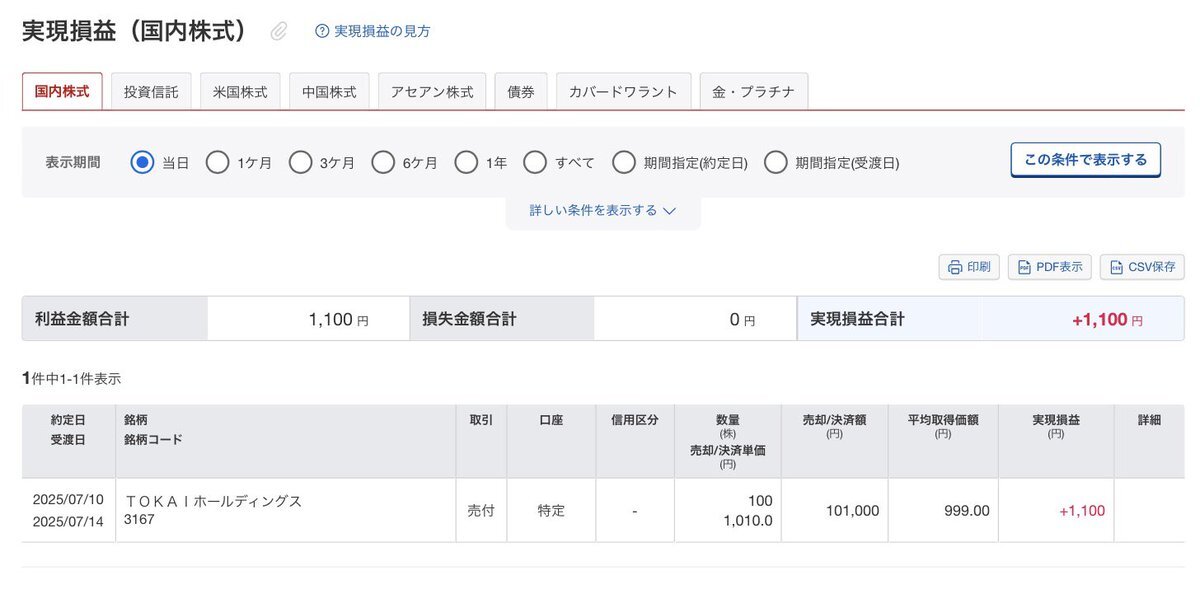The image size is (1200, 589).
Task: Click the TOKAIホールディングス table row
Action: [603, 510]
